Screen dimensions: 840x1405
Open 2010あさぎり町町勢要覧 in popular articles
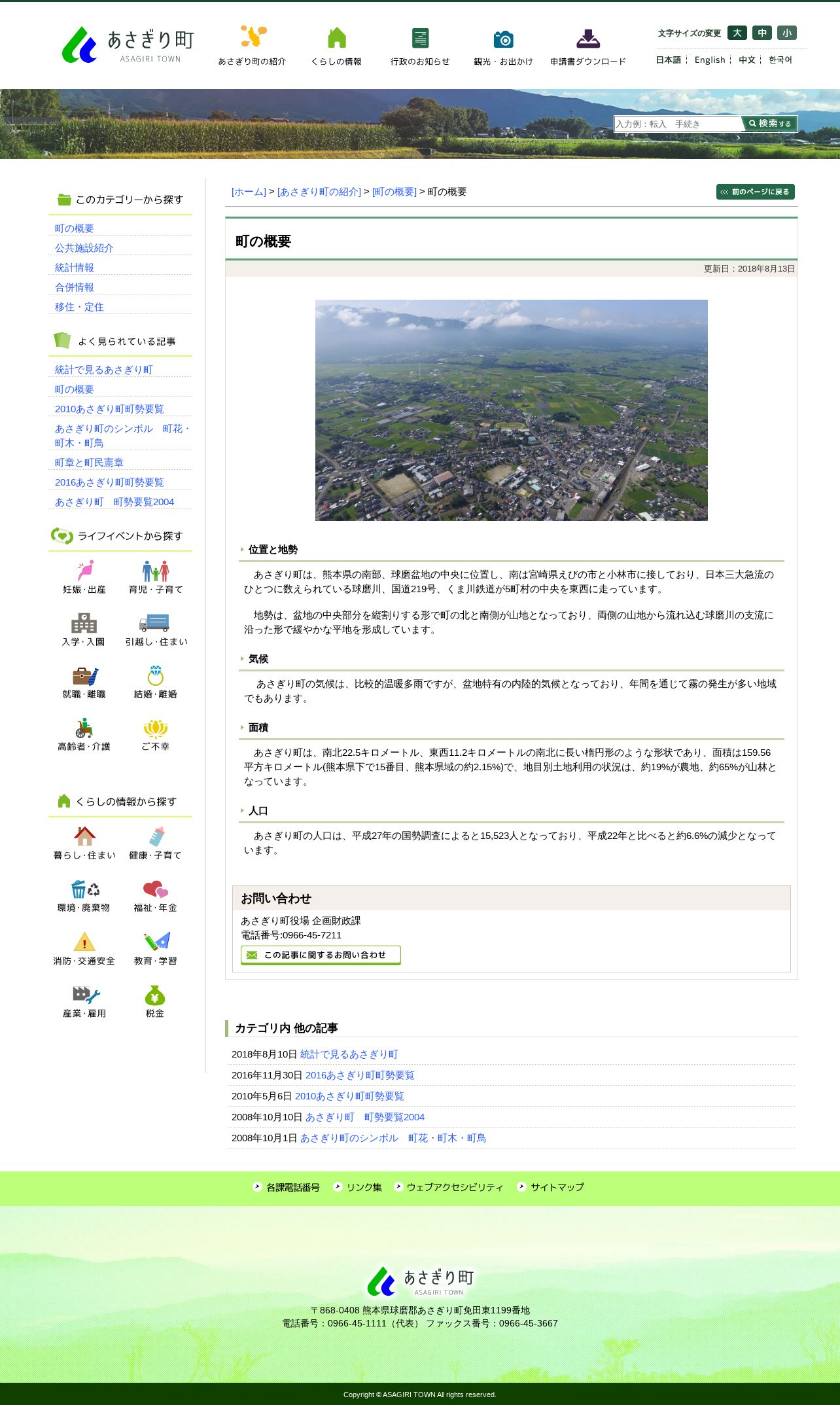(x=109, y=409)
